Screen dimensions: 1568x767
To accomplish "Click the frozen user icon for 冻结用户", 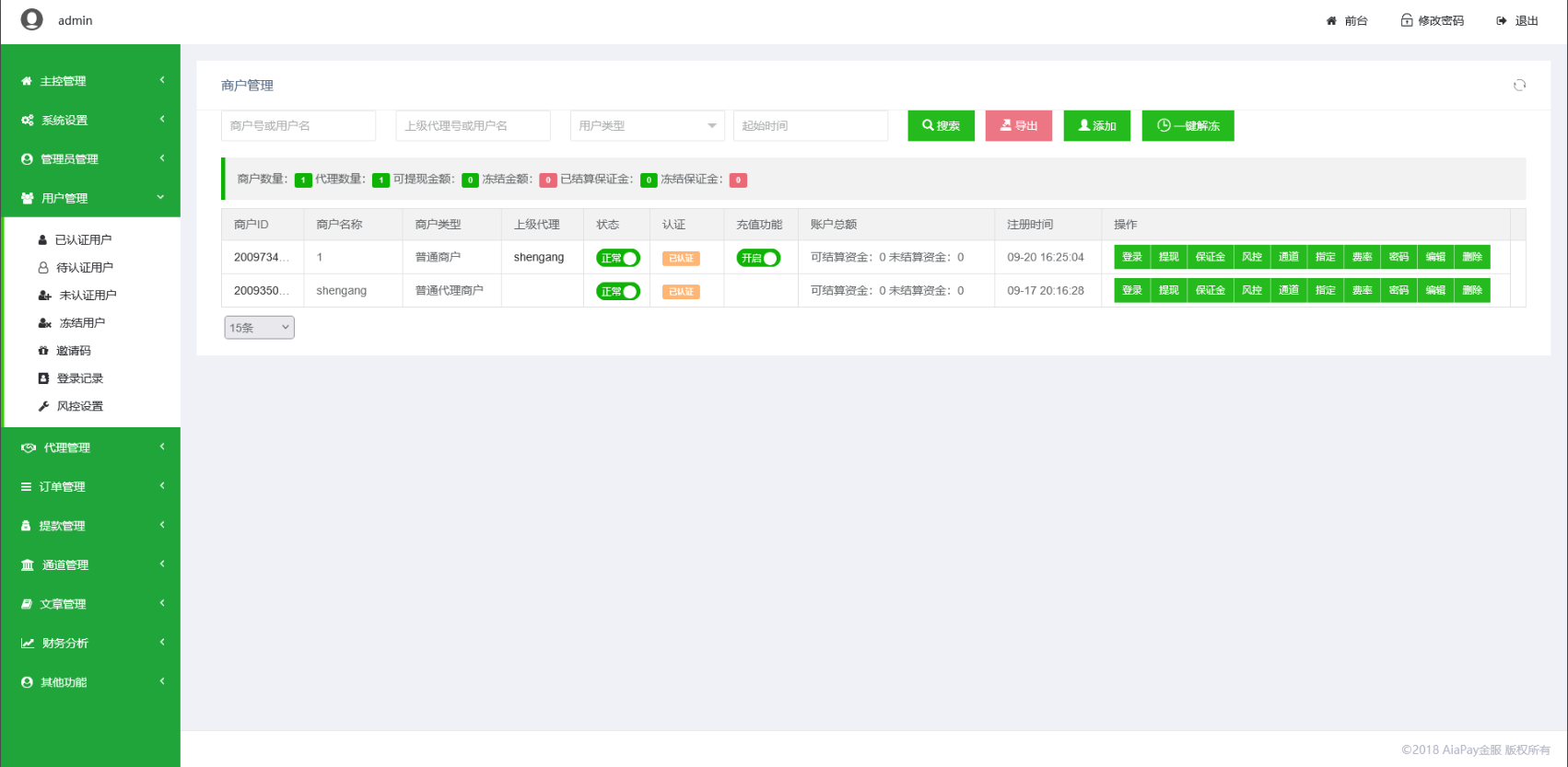I will click(x=44, y=323).
